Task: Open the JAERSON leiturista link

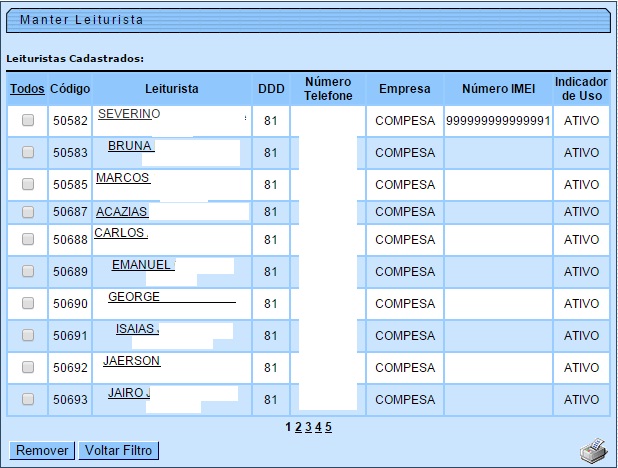Action: (131, 361)
